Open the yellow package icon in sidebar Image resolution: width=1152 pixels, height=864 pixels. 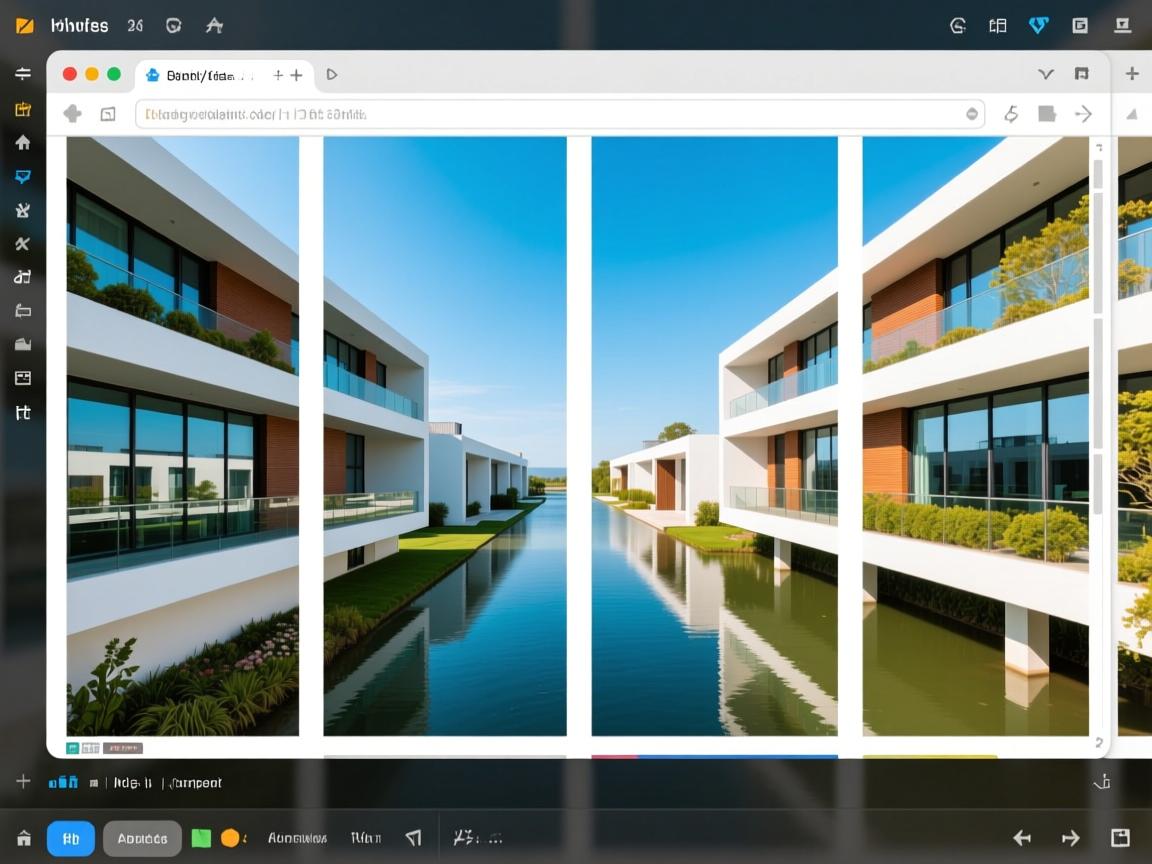(22, 109)
